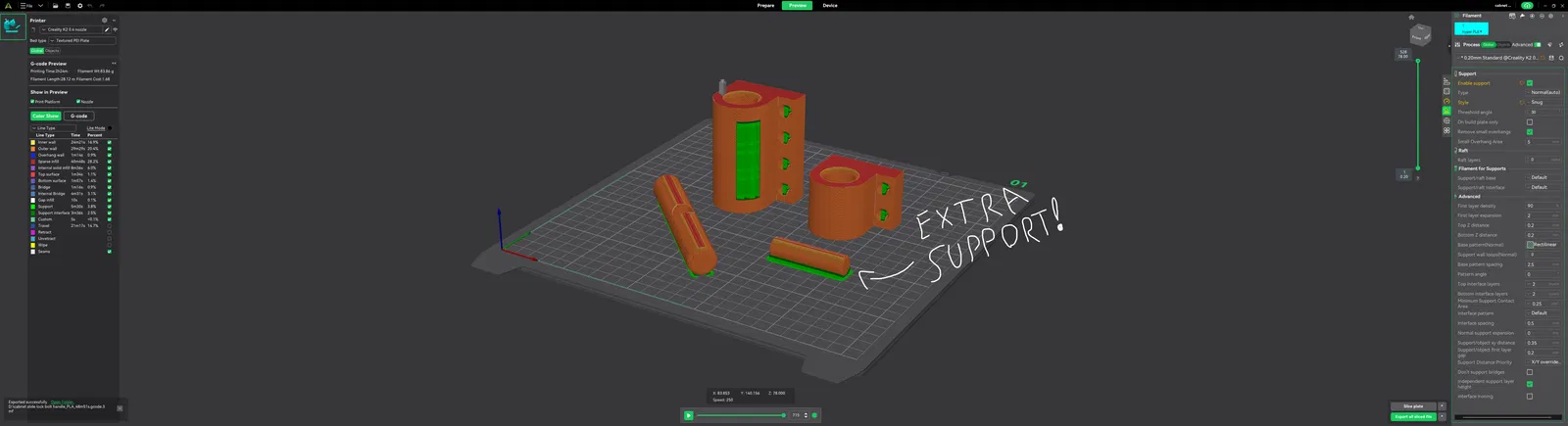Collapse the G-code Preview panel

114,64
